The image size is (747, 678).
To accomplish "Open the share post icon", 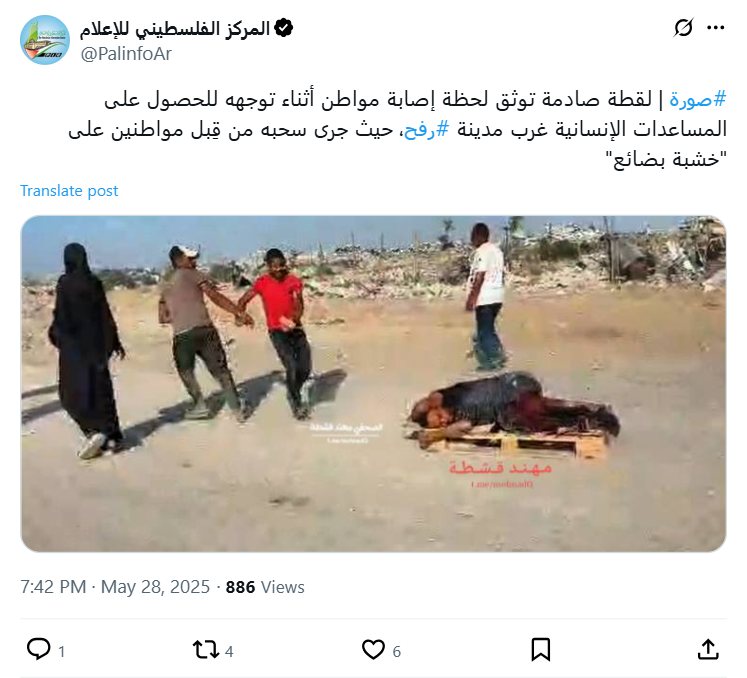I will 708,649.
